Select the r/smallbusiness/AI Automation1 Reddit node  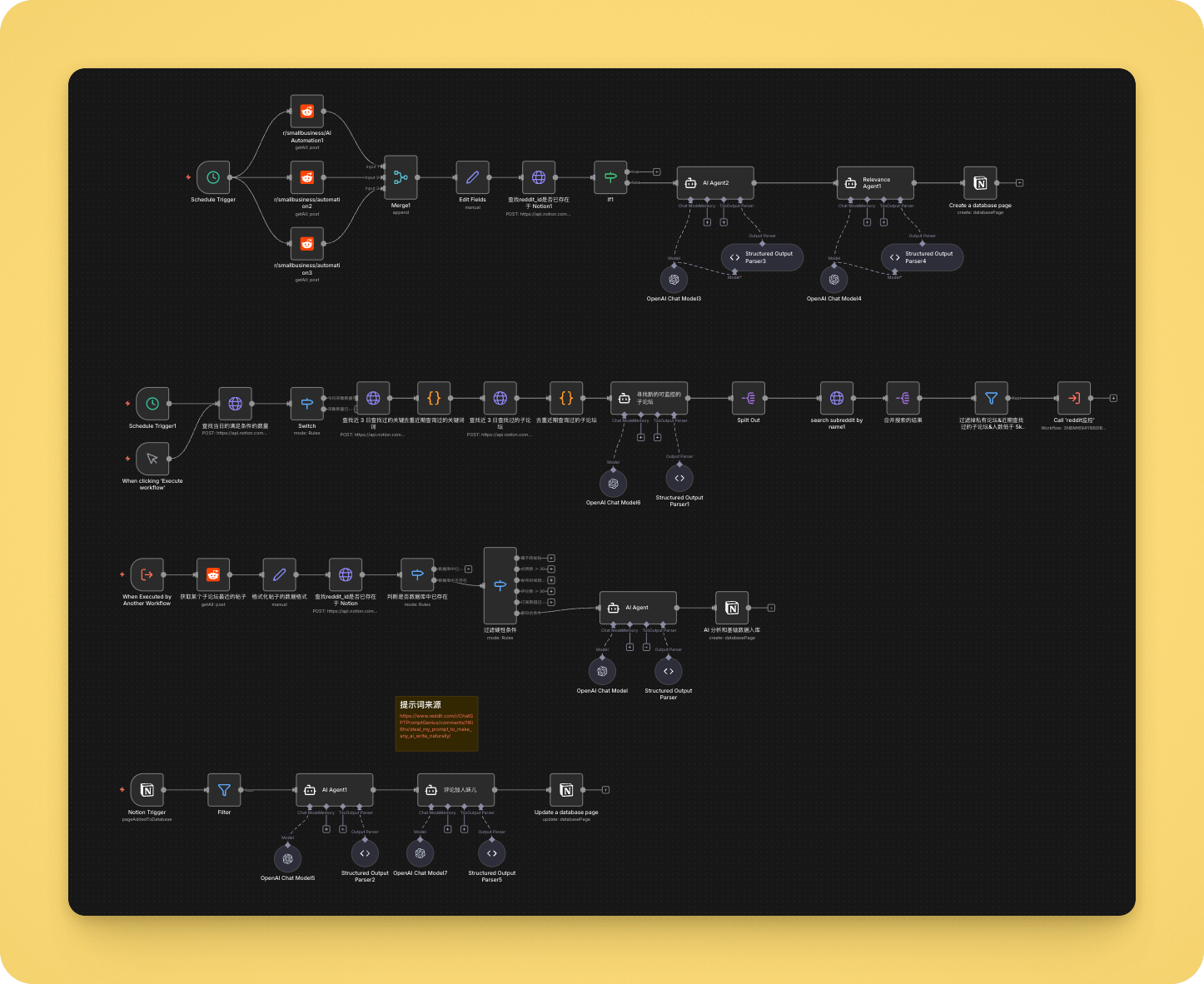click(x=306, y=112)
